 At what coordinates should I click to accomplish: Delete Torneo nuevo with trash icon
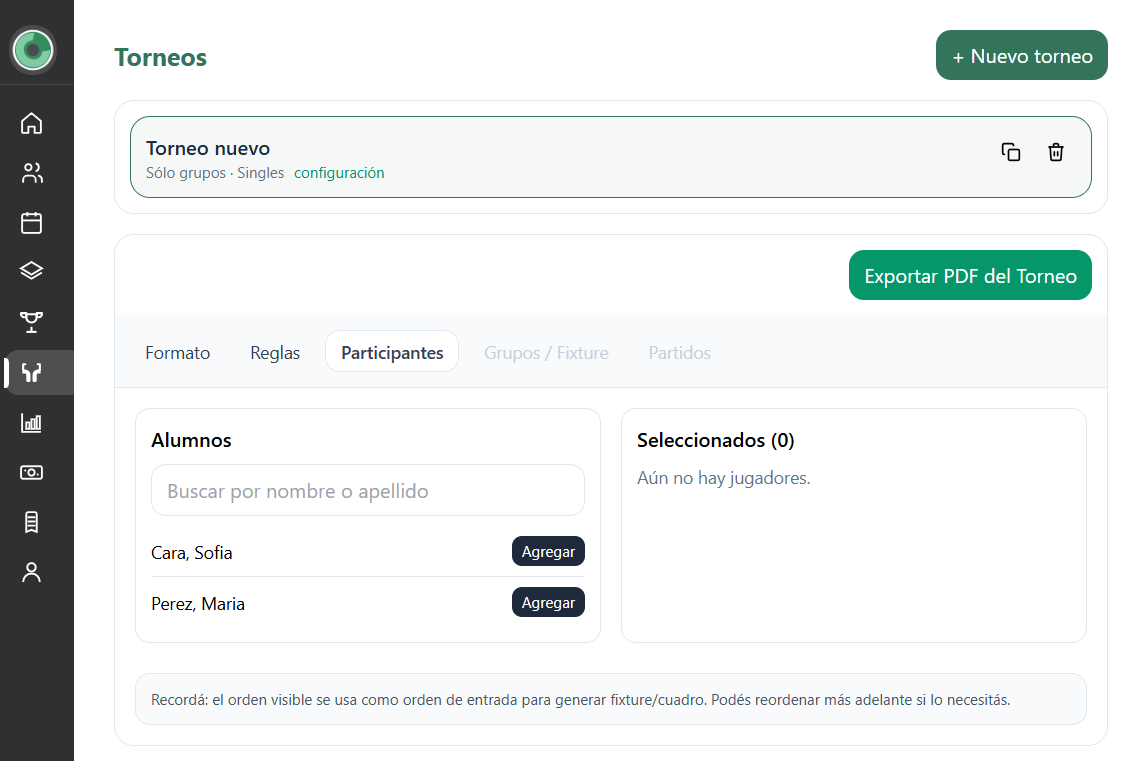1056,152
